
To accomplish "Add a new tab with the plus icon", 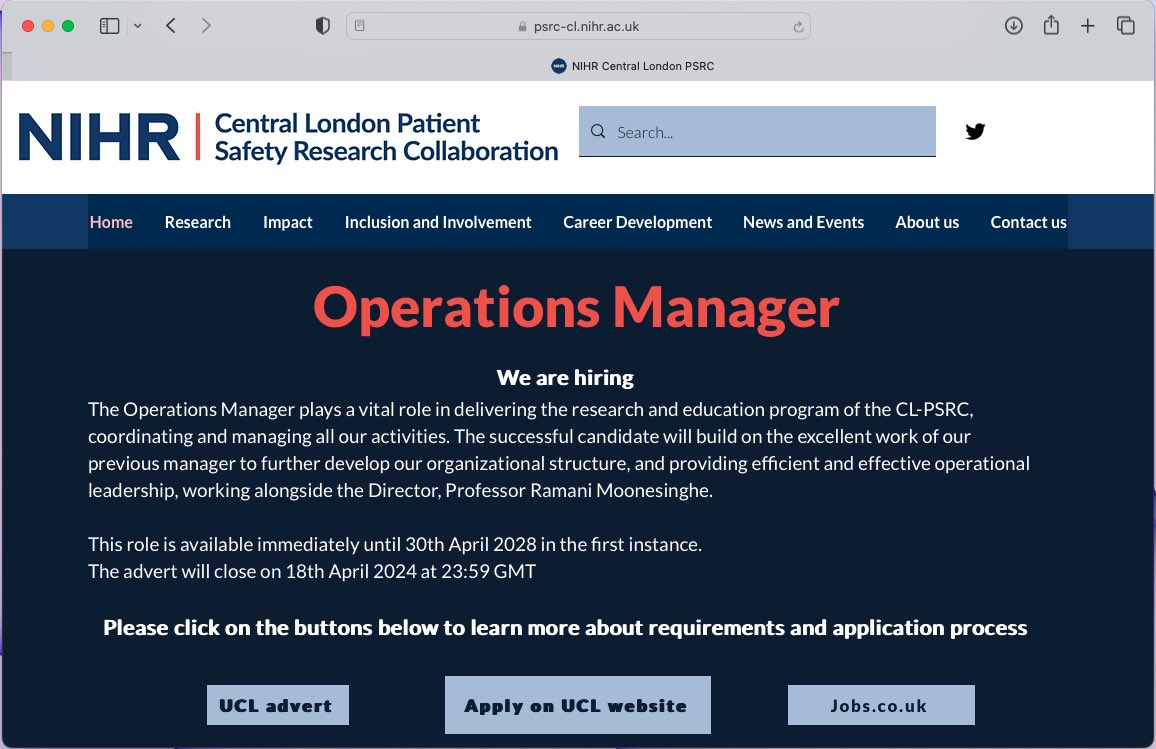I will 1087,26.
